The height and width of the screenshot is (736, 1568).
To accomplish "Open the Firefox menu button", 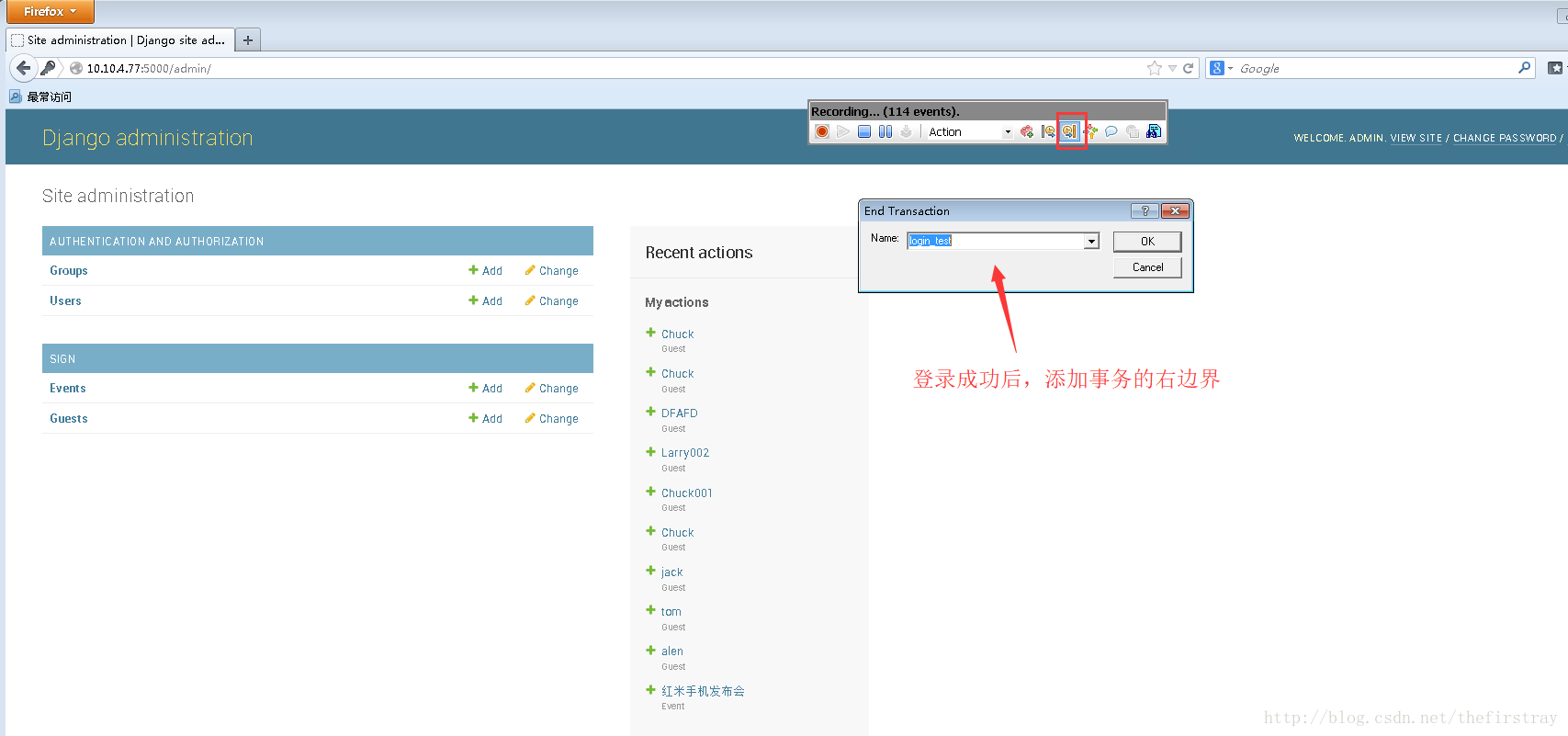I will (51, 11).
